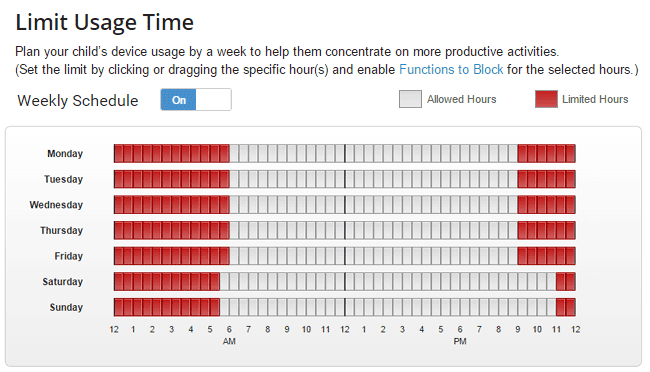This screenshot has height=372, width=650.
Task: Select Friday's first red cell at 9 PM
Action: [523, 256]
